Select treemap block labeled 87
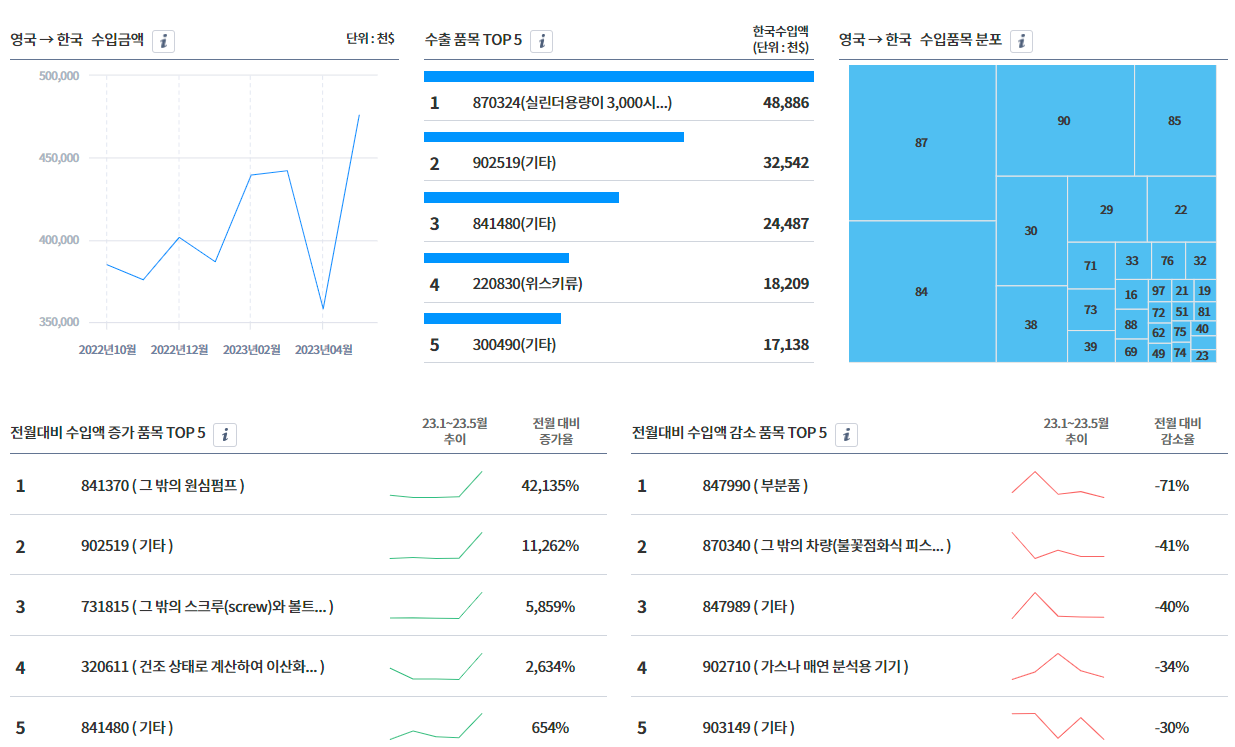Image resolution: width=1235 pixels, height=747 pixels. [922, 143]
